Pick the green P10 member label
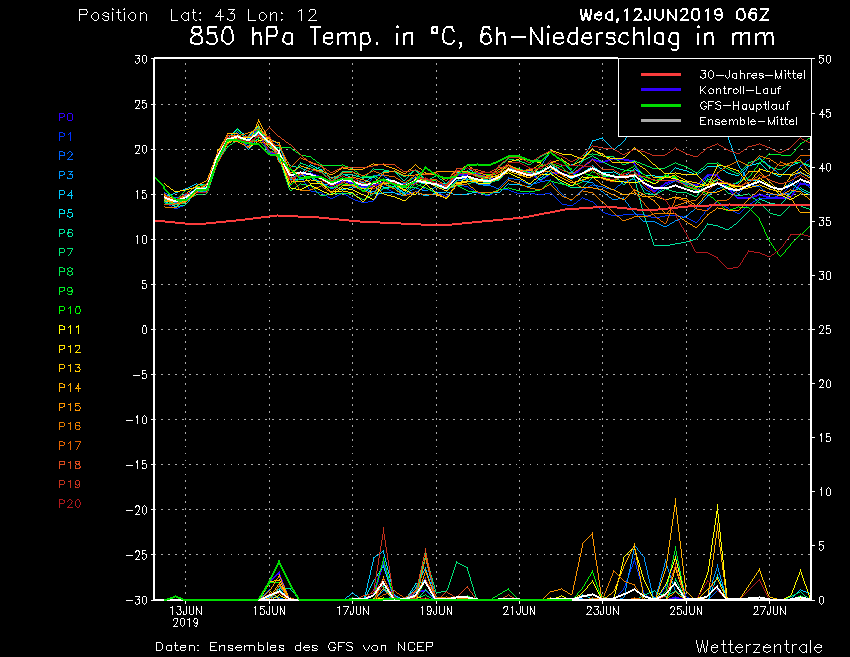The image size is (850, 657). pos(69,310)
